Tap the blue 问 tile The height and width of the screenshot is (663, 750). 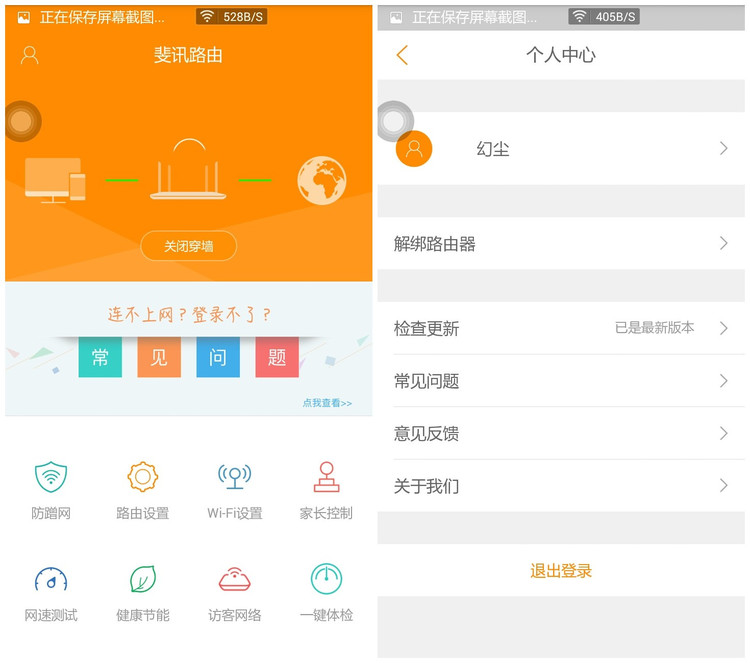click(x=218, y=357)
